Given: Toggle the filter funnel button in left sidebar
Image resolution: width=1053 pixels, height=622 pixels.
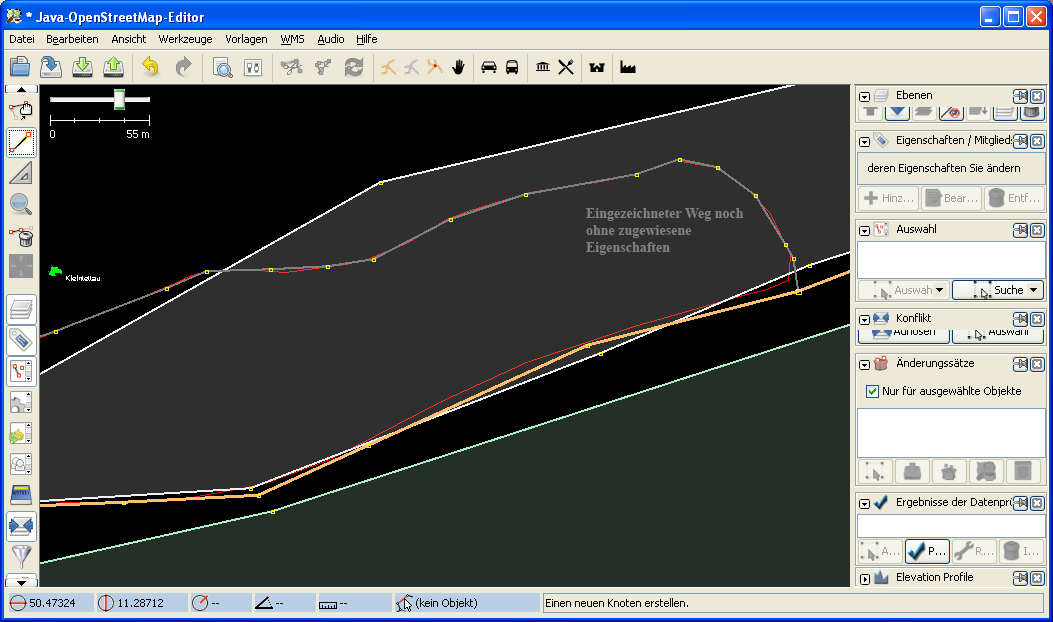Looking at the screenshot, I should point(21,556).
